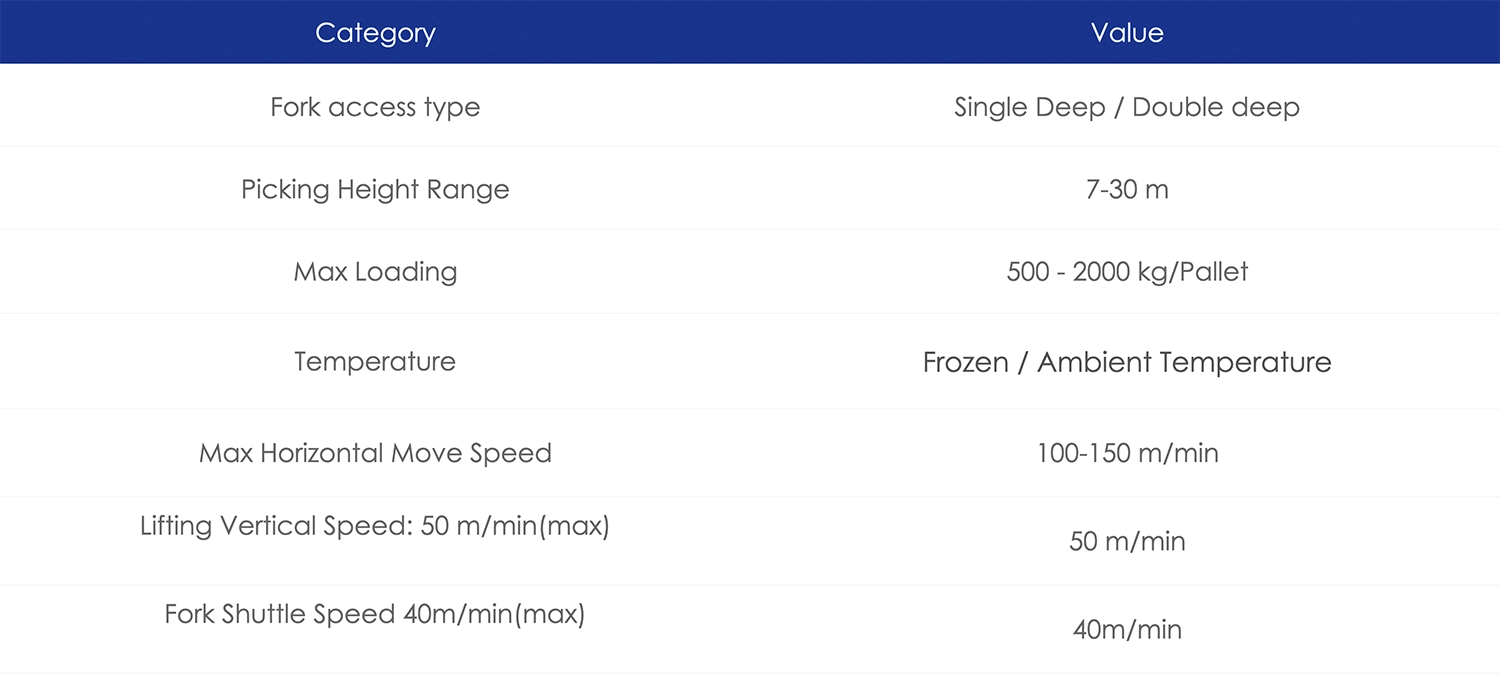Select the "Max Loading" row label
The image size is (1500, 675).
click(x=375, y=271)
